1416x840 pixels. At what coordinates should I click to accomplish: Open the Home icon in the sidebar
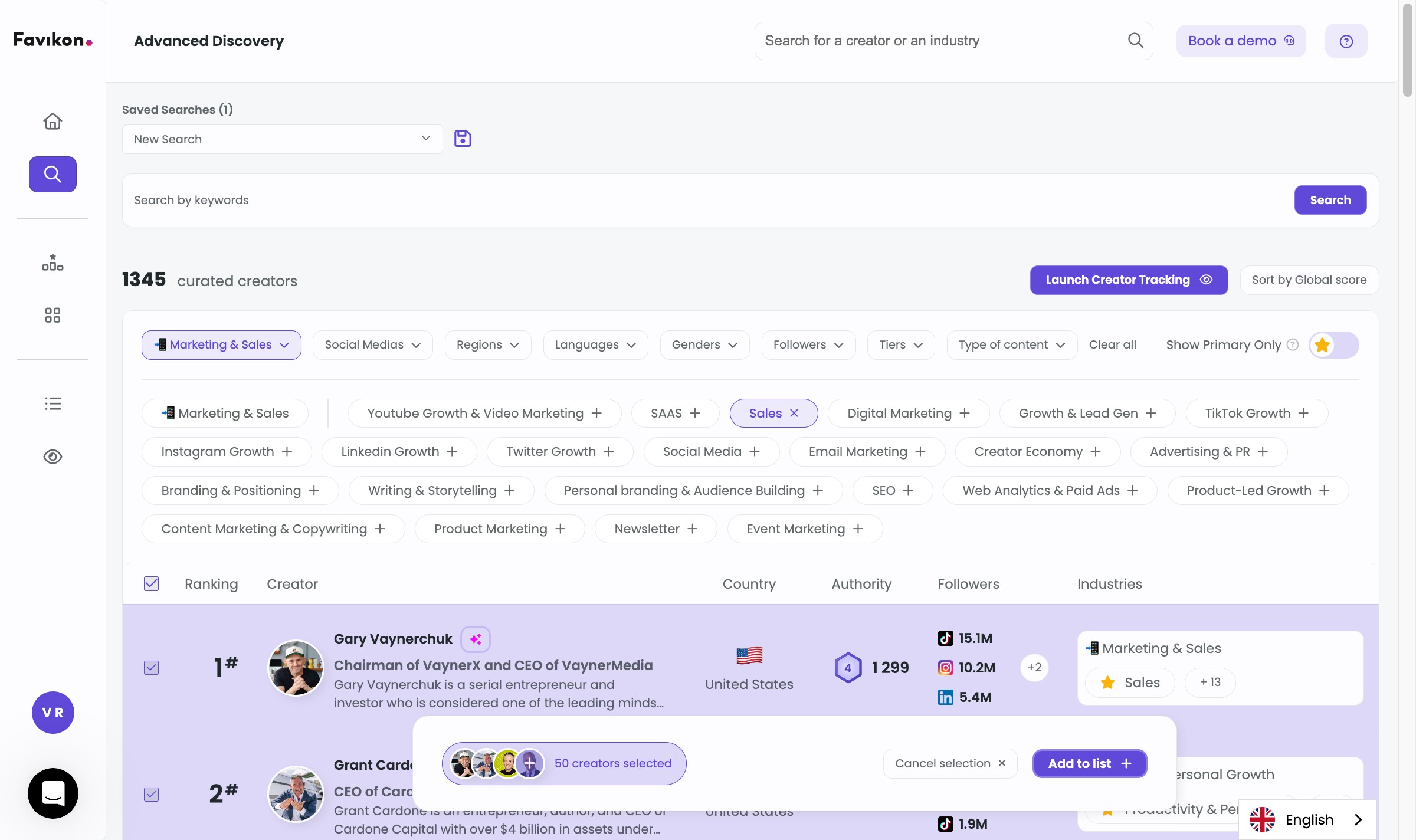53,121
